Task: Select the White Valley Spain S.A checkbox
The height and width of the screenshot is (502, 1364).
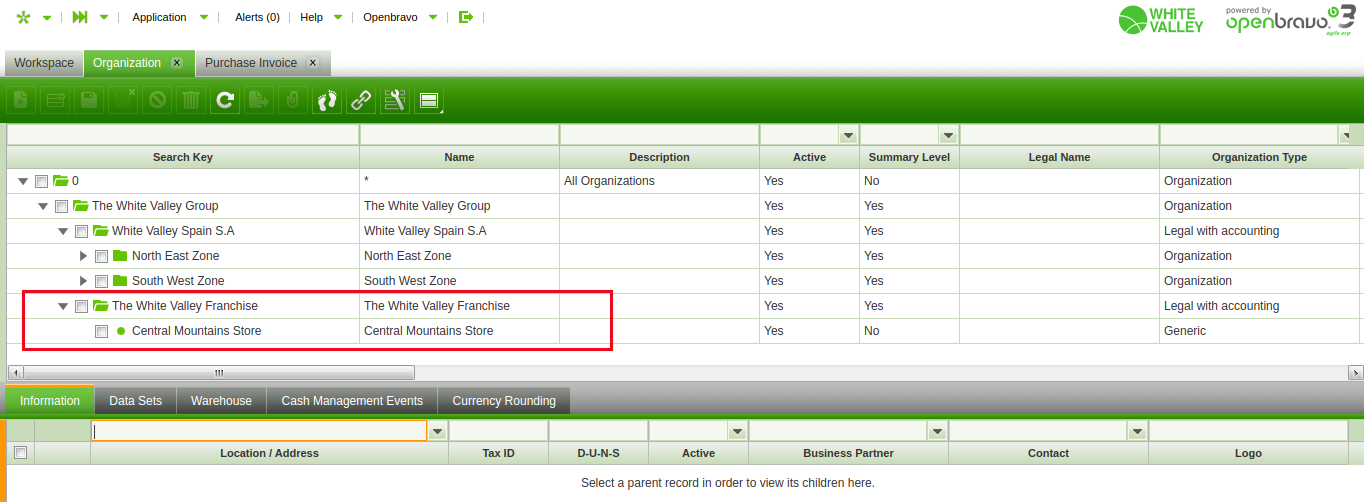Action: point(81,231)
